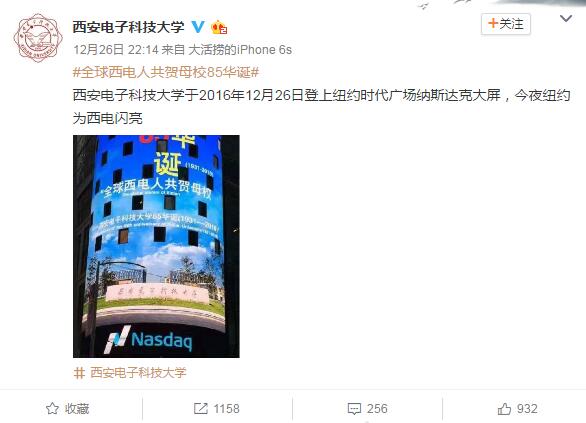Open the 西安电子科技大学 profile name
This screenshot has height=423, width=586.
click(128, 27)
